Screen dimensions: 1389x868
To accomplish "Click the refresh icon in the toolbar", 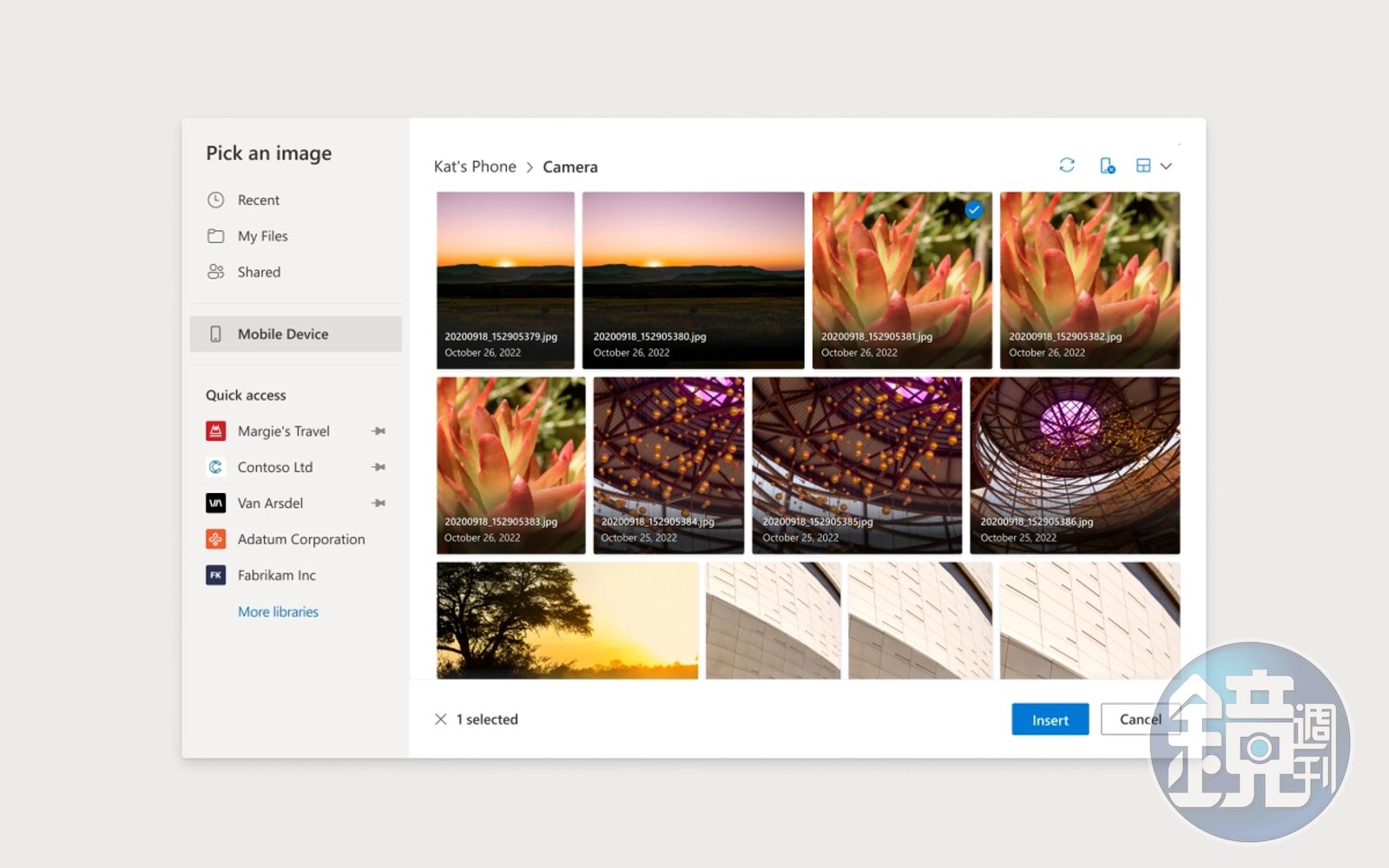I will pyautogui.click(x=1067, y=165).
